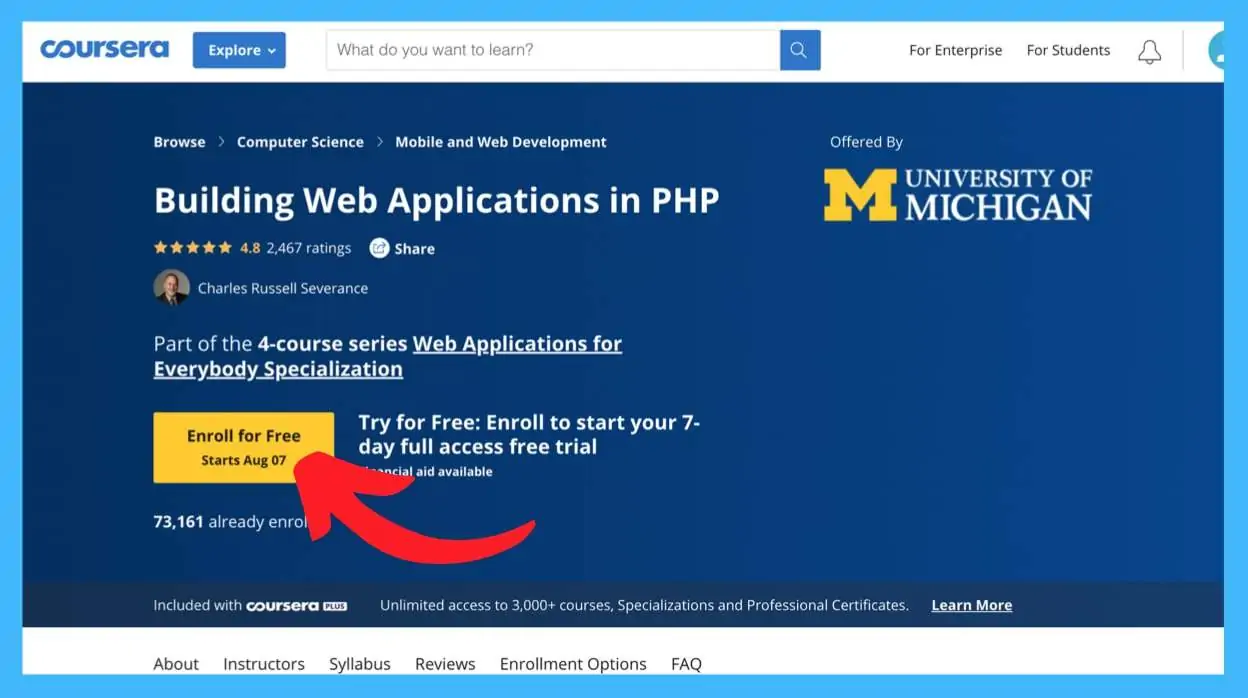The height and width of the screenshot is (698, 1248).
Task: Click the Coursera Plus logo in banner
Action: [296, 605]
